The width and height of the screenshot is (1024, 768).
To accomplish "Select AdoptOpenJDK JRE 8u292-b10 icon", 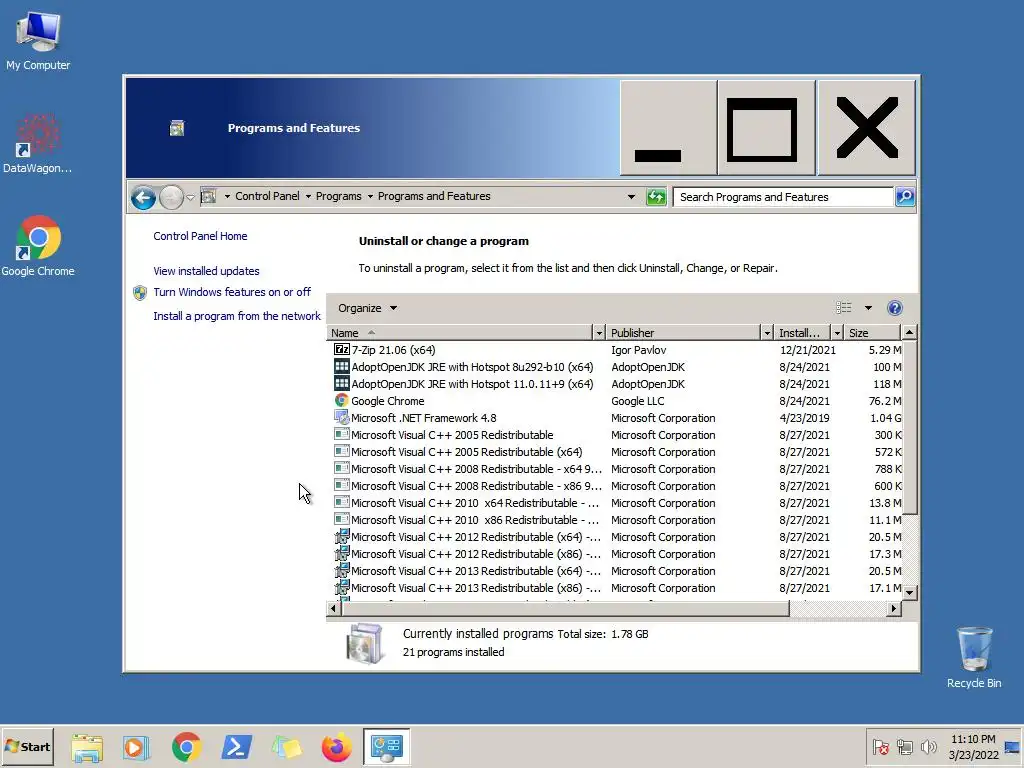I will click(342, 366).
